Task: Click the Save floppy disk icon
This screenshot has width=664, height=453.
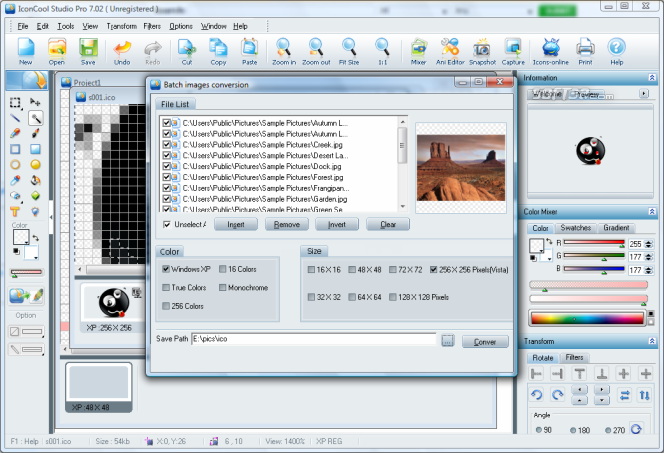Action: pyautogui.click(x=88, y=51)
